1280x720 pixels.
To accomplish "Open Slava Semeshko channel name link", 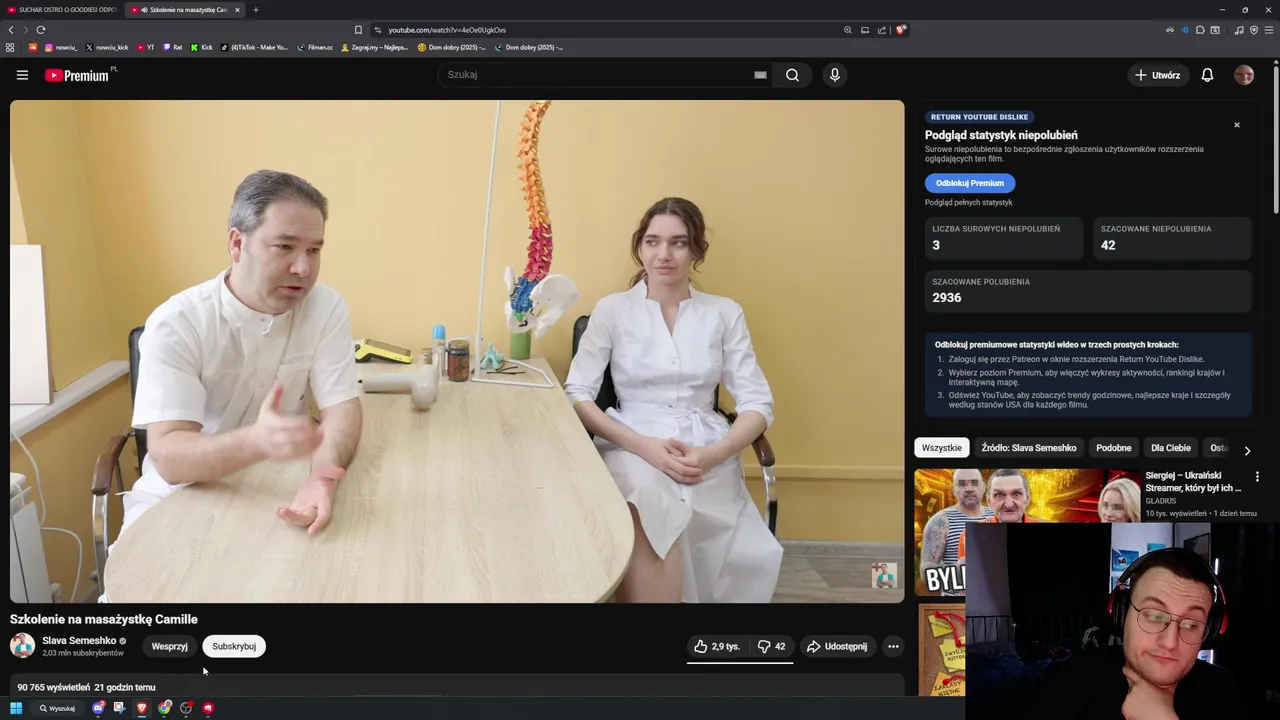I will [x=79, y=640].
